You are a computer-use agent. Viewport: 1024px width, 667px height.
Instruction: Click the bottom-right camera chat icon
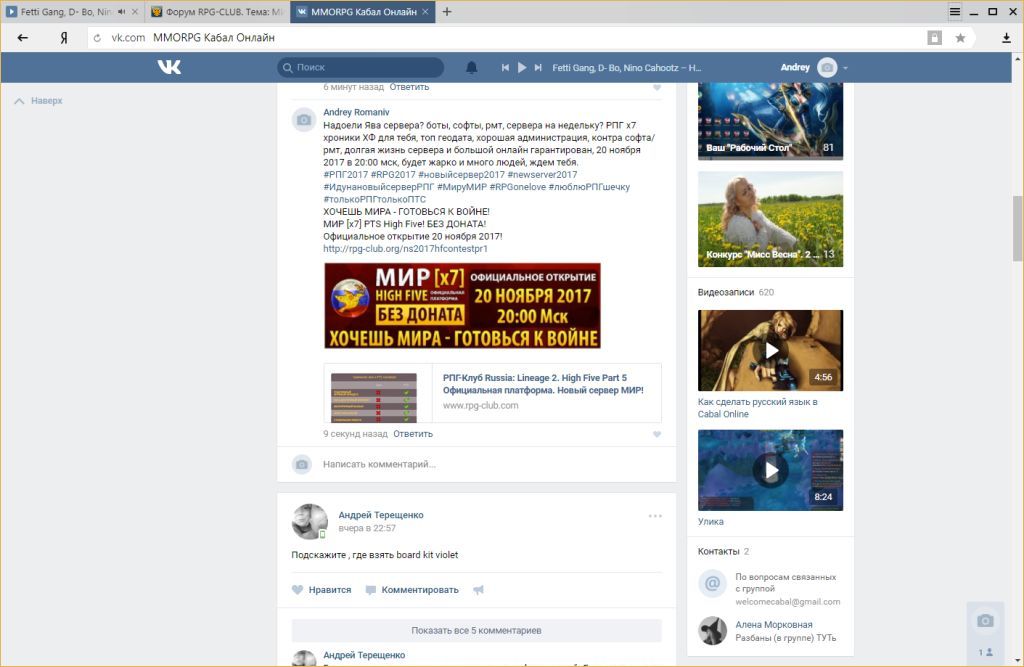[x=985, y=621]
